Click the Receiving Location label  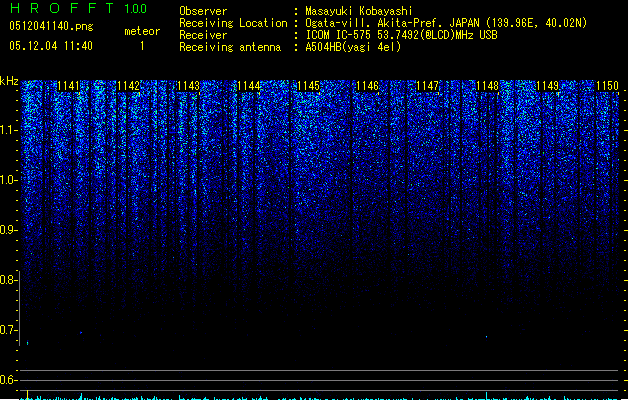click(233, 23)
